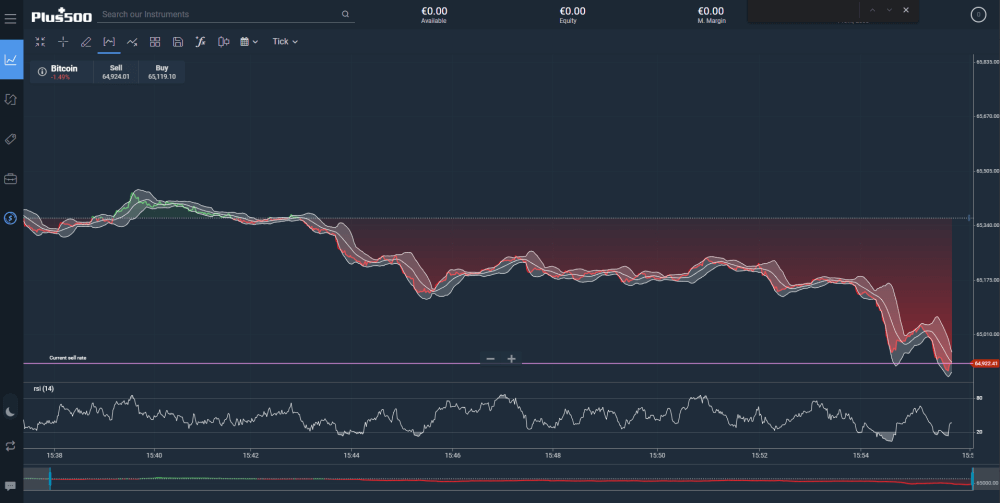Image resolution: width=1000 pixels, height=503 pixels.
Task: Expand the Tick interval dropdown
Action: [x=285, y=41]
